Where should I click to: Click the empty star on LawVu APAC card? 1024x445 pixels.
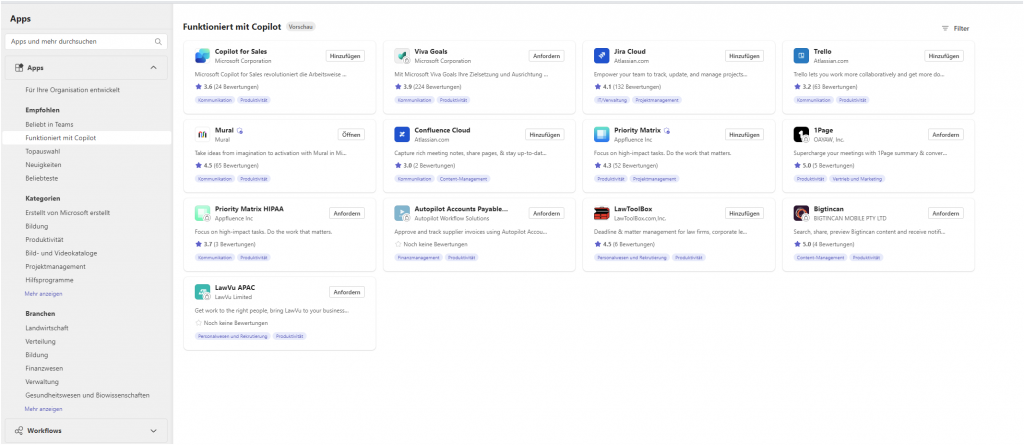pos(199,323)
